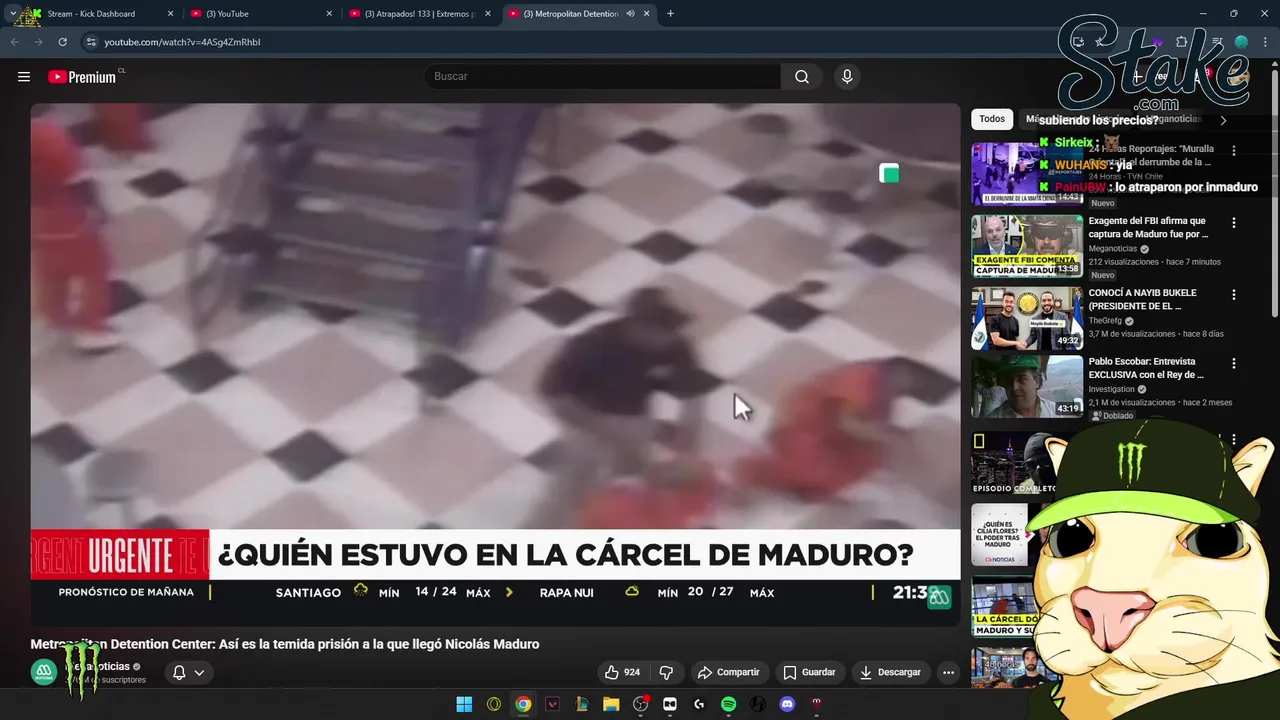Open Google Chrome from the taskbar
Screen dimensions: 1280x720
pos(523,704)
